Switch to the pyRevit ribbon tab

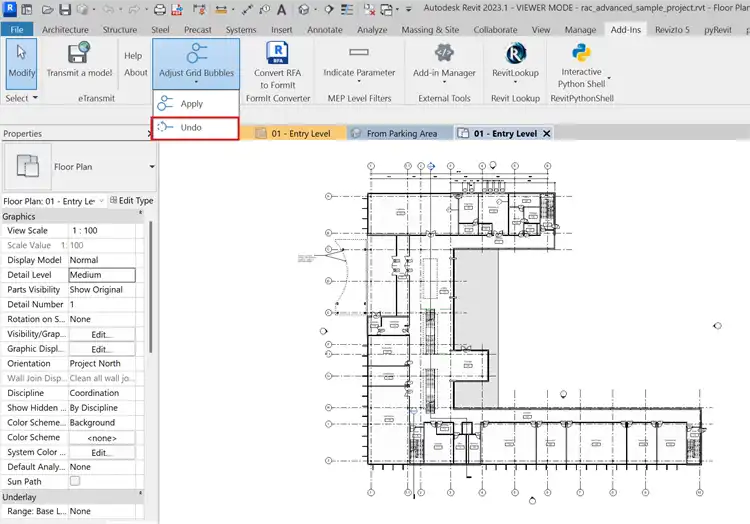tap(717, 30)
